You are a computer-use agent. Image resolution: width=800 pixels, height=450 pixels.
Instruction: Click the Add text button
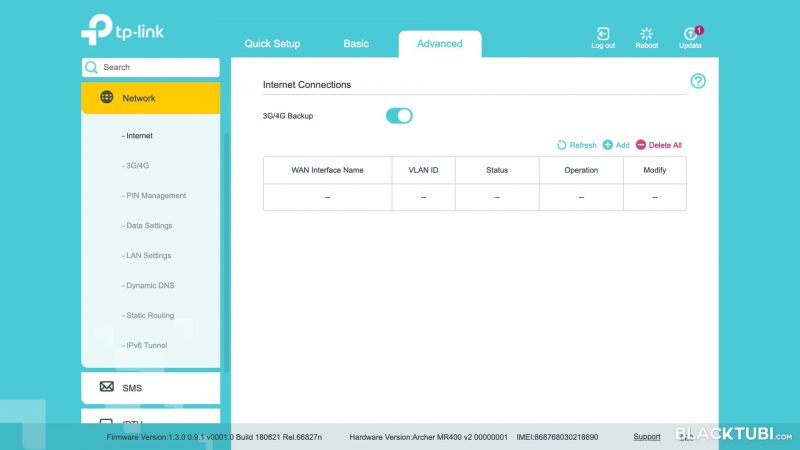point(622,145)
